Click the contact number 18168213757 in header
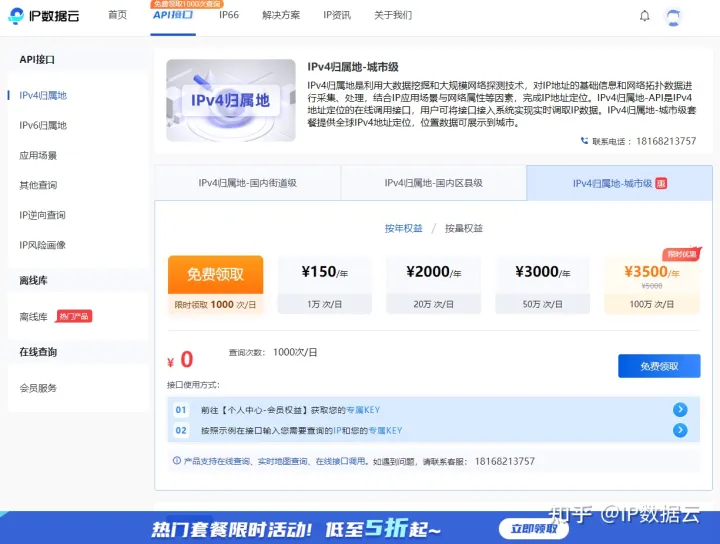This screenshot has height=544, width=720. click(666, 141)
